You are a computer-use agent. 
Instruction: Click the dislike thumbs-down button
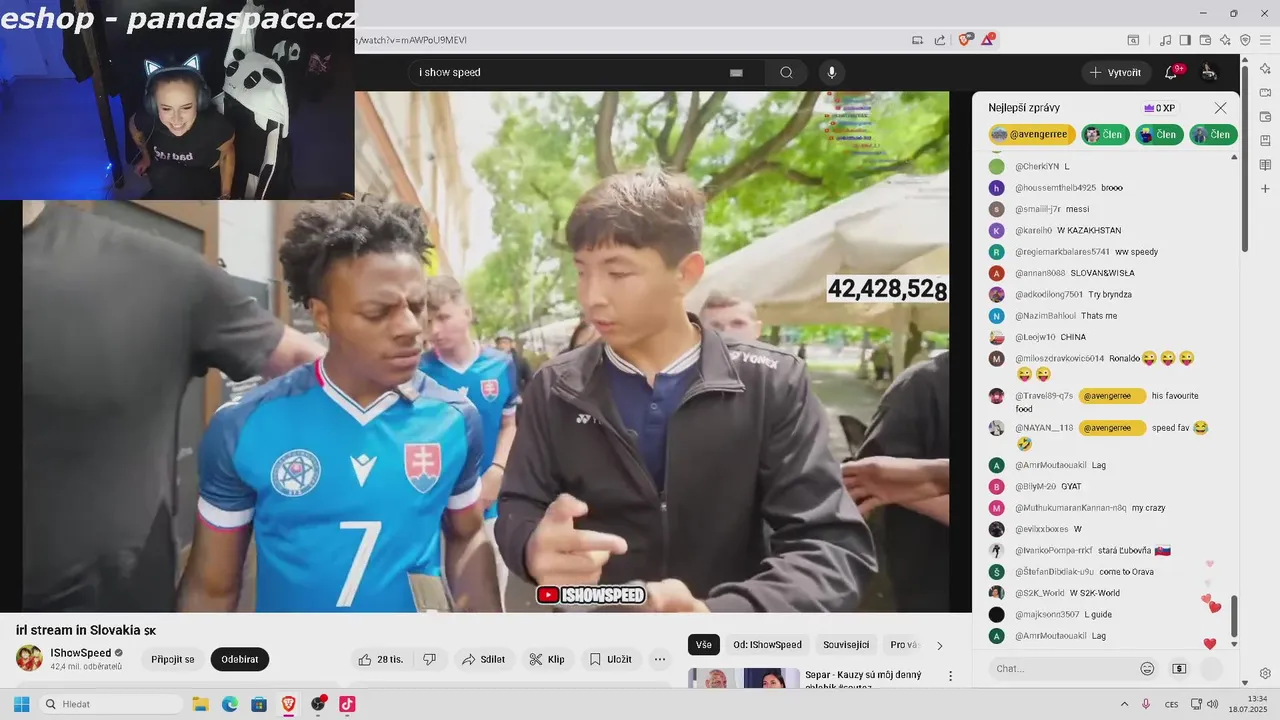coord(429,659)
